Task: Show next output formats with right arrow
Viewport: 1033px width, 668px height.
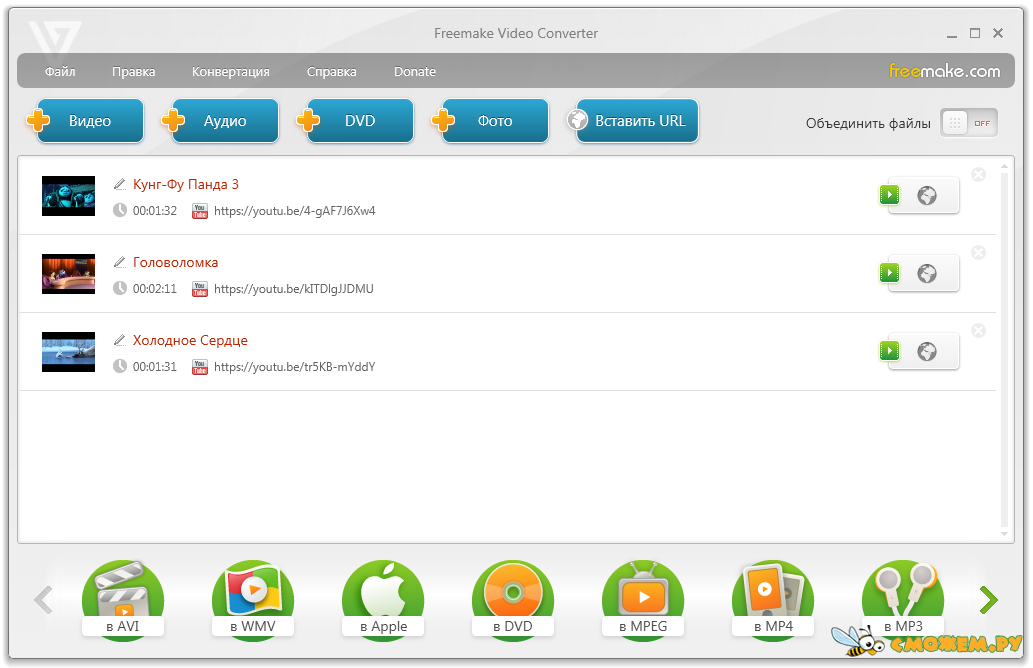Action: pyautogui.click(x=988, y=599)
